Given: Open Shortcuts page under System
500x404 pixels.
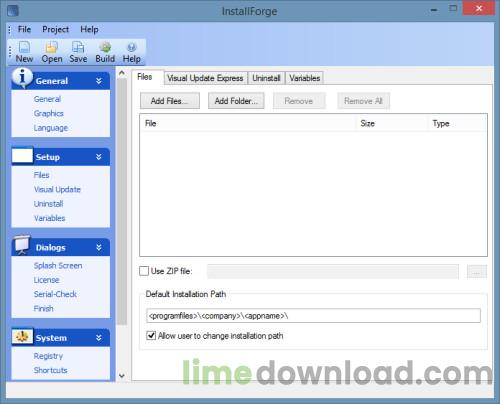Looking at the screenshot, I should (x=51, y=370).
